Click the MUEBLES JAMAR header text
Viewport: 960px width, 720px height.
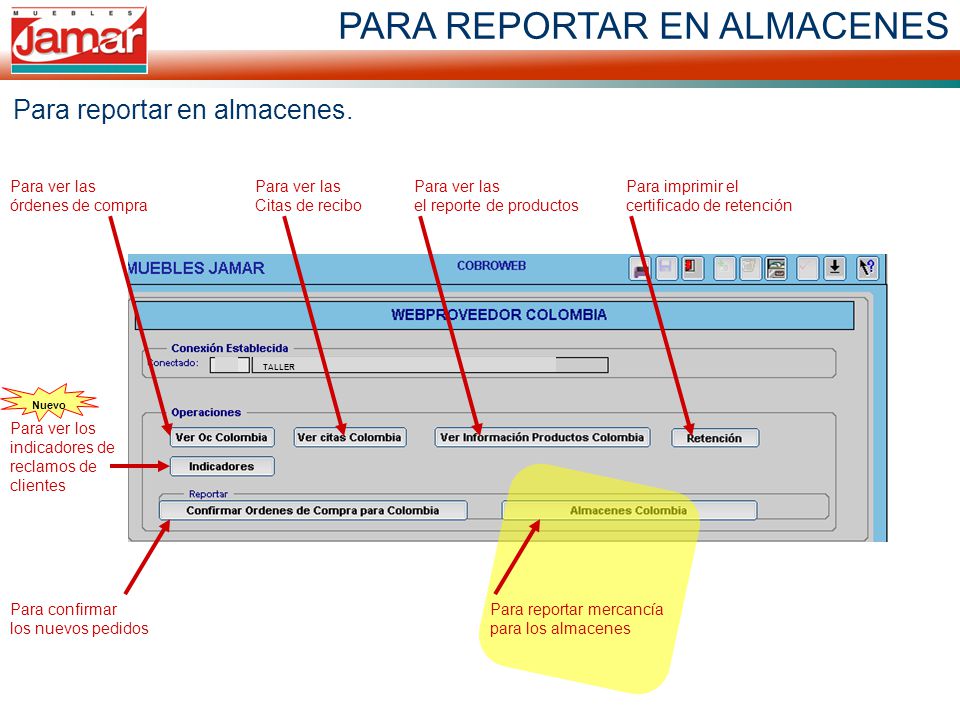pos(196,268)
